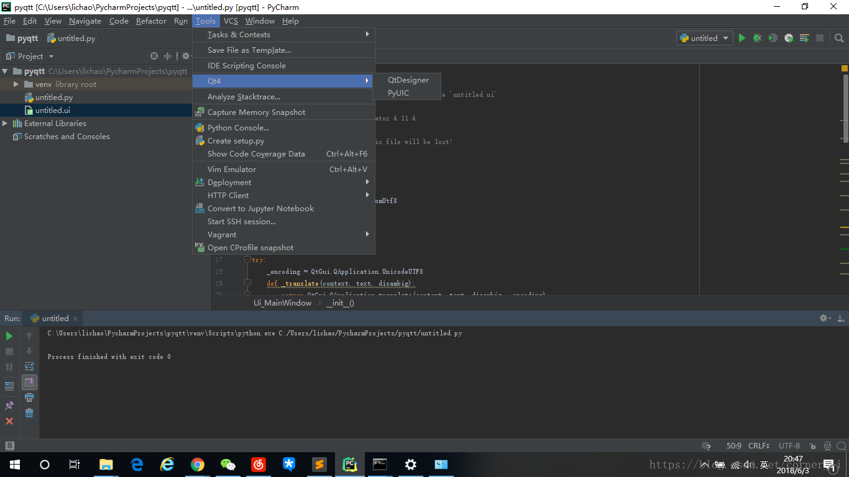Click the highlighted Qt4 menu entry

pos(284,81)
